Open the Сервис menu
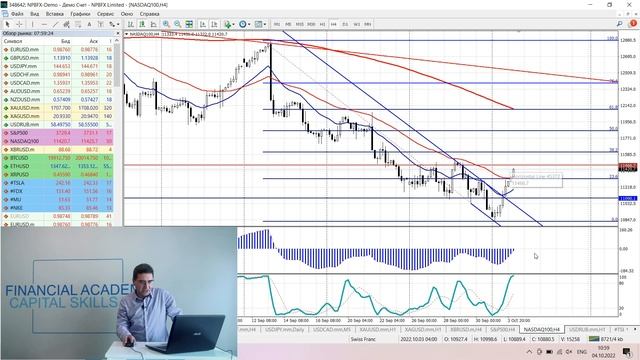Viewport: 640px width, 360px height. click(105, 14)
